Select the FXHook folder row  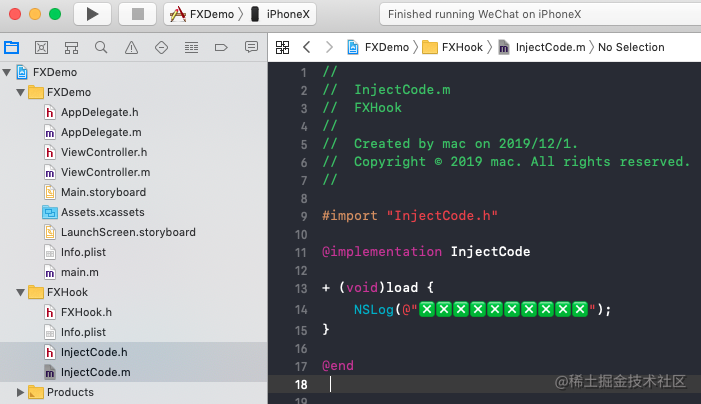[x=134, y=292]
